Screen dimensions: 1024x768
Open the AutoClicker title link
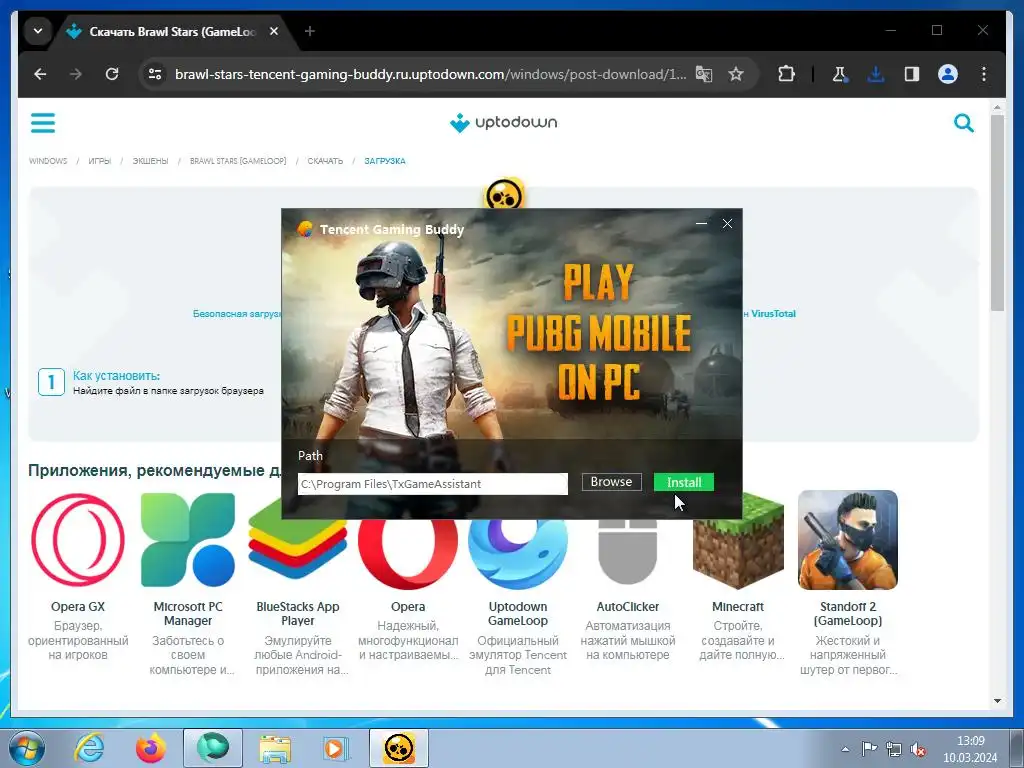pos(628,607)
